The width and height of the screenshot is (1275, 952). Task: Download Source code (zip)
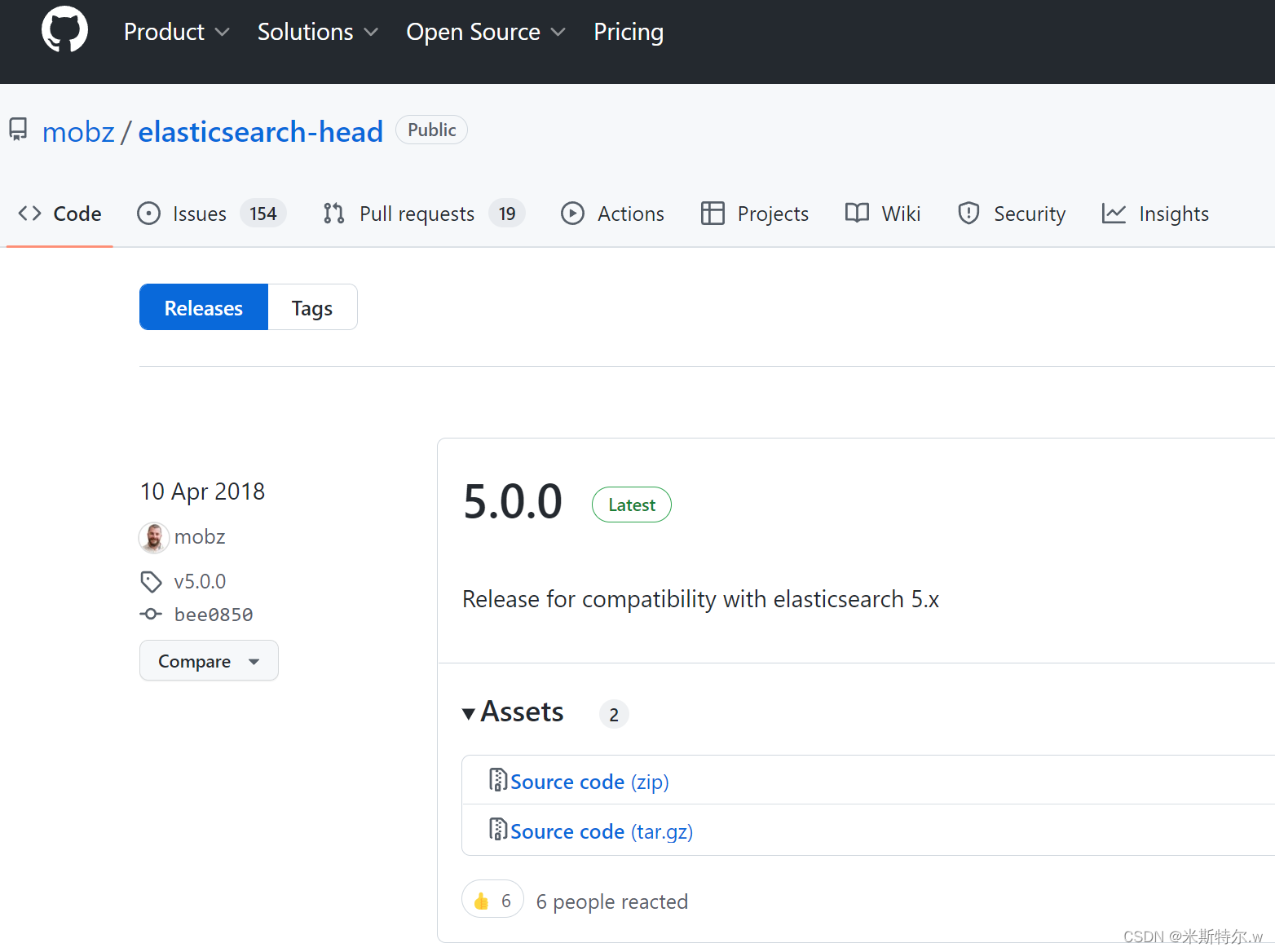tap(589, 782)
